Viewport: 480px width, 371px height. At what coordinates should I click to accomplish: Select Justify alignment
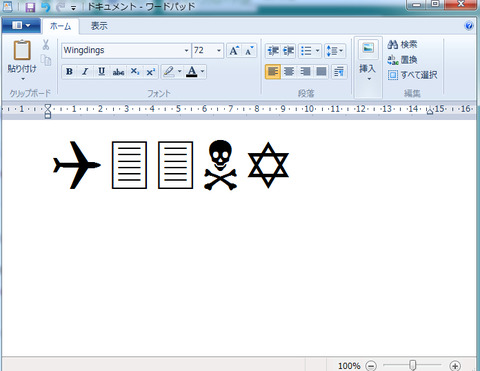coord(321,71)
